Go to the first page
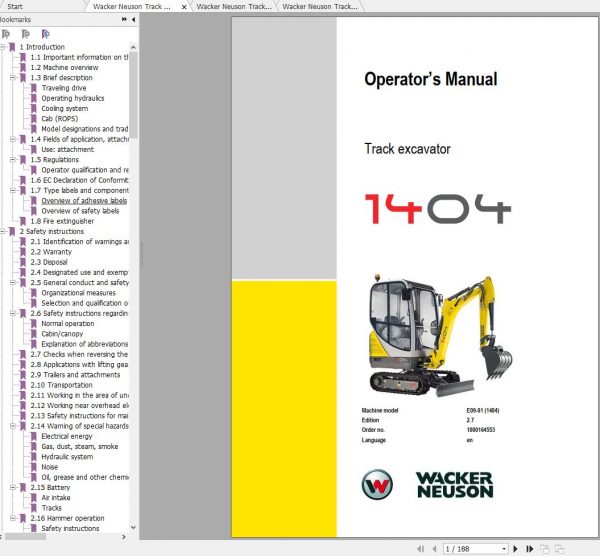This screenshot has width=600, height=556. tap(421, 549)
